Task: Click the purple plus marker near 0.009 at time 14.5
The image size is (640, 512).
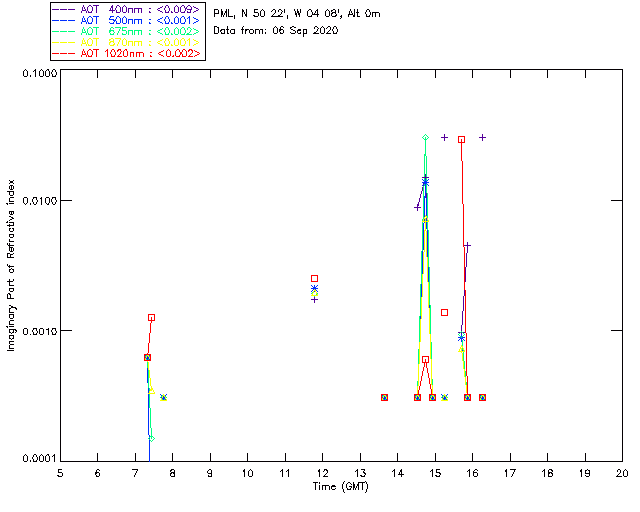Action: point(417,208)
